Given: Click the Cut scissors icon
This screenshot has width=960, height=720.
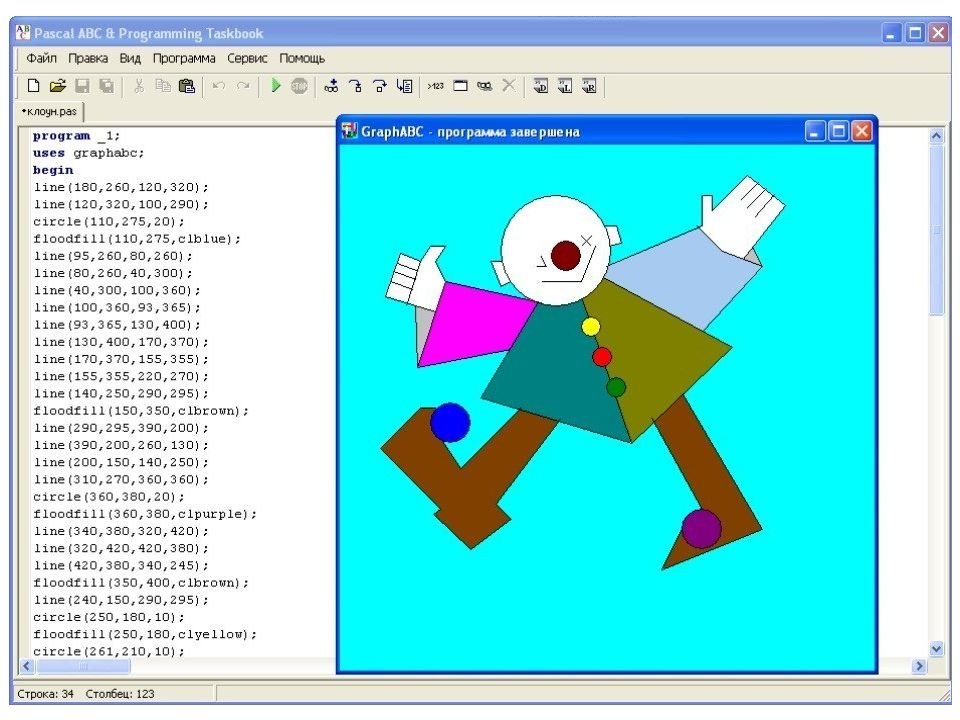Looking at the screenshot, I should point(139,86).
